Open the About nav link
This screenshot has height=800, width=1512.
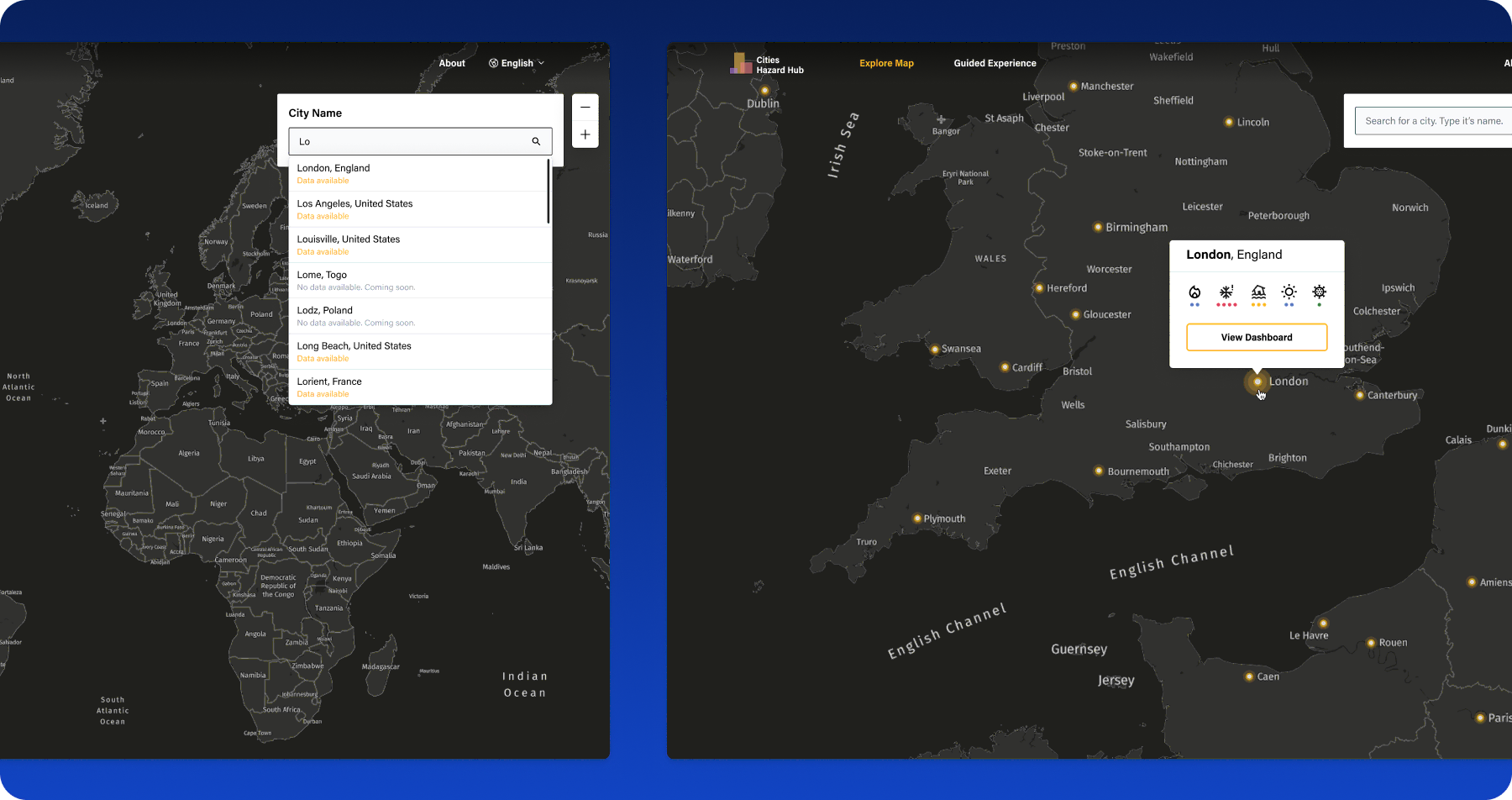[452, 63]
